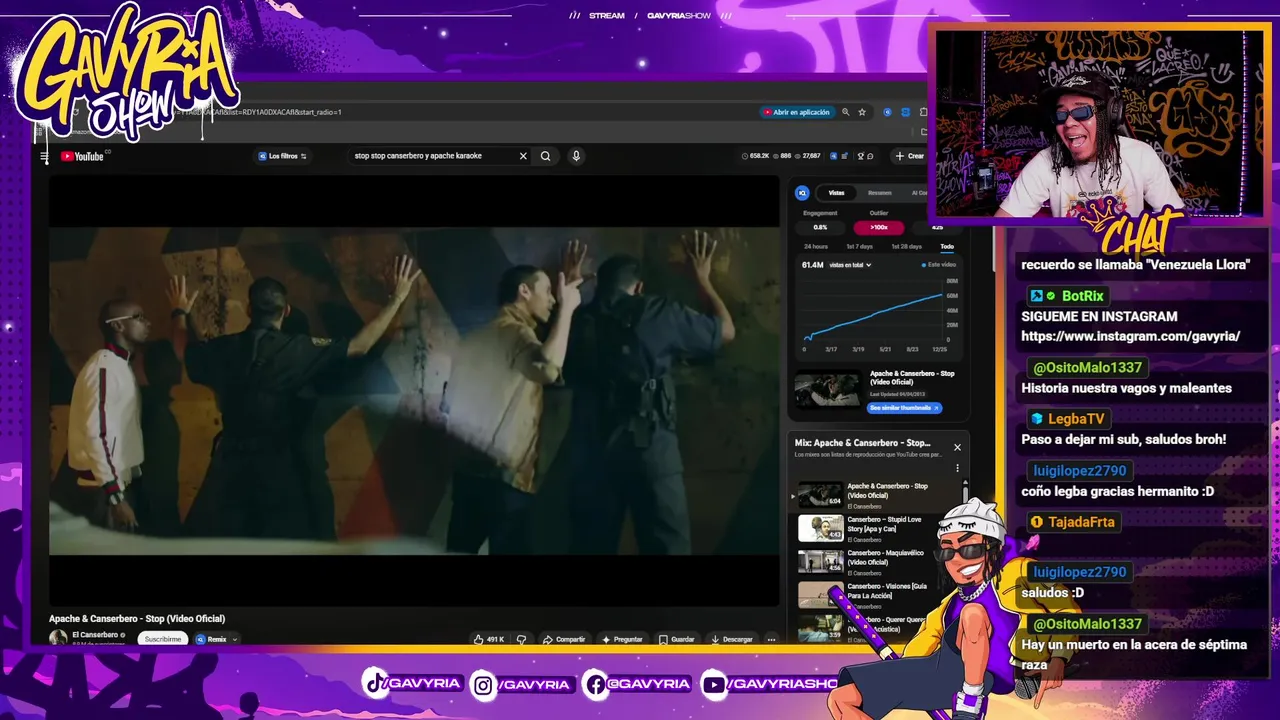
Task: Open the vidIQ round logo icon
Action: [x=802, y=192]
